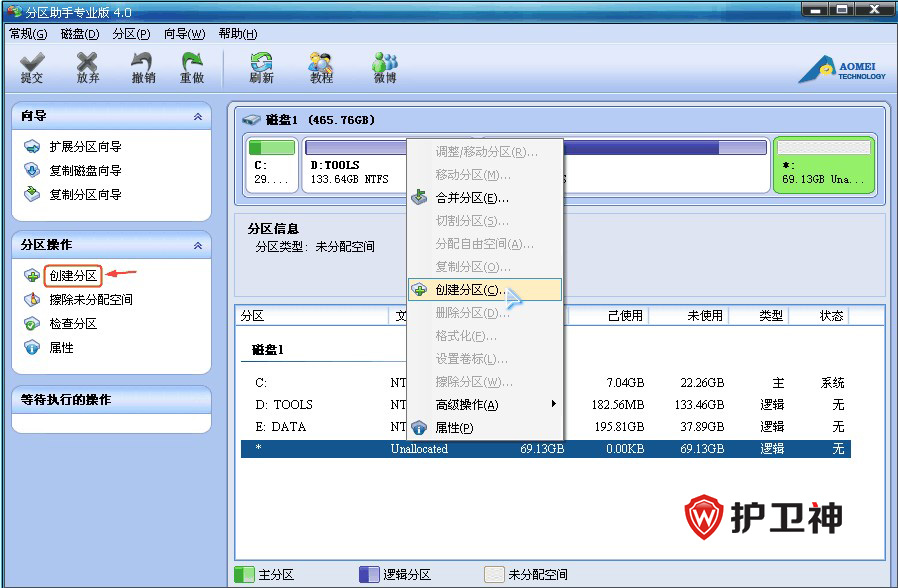
Task: Click the 检查分区 sidebar icon
Action: [x=32, y=323]
